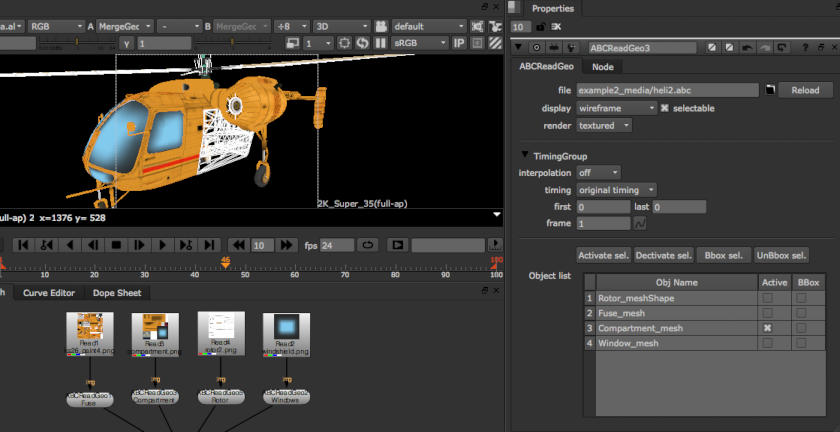Open the display wireframe dropdown
Screen dimensions: 840x432
pos(617,108)
